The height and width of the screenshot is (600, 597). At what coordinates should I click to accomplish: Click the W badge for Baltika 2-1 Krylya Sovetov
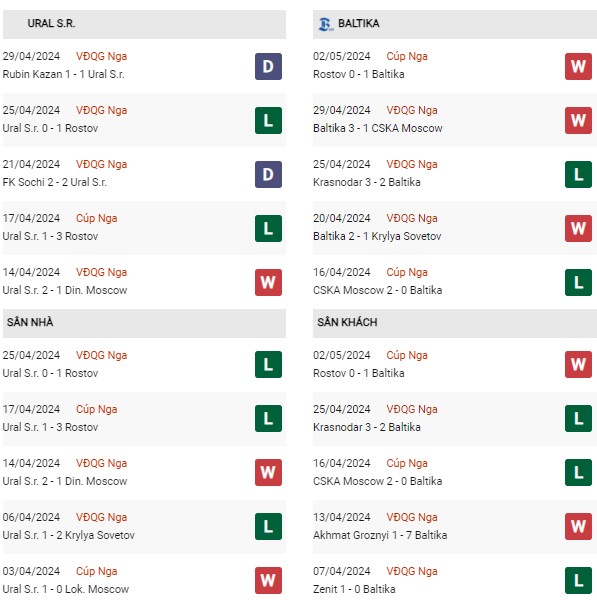click(578, 228)
